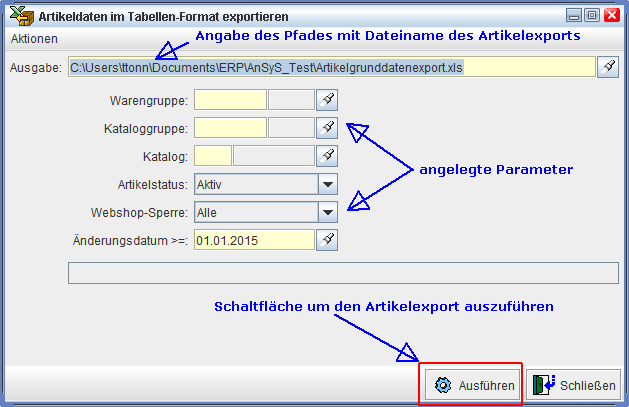Click the Änderungsdatum date picker icon

(x=327, y=239)
